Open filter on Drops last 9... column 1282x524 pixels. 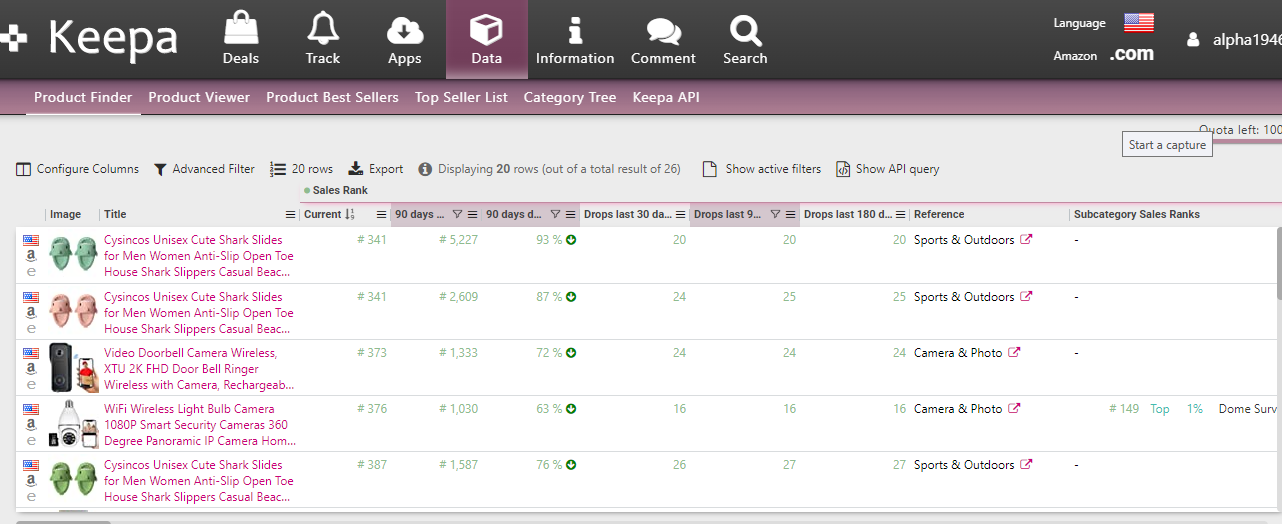(x=774, y=214)
